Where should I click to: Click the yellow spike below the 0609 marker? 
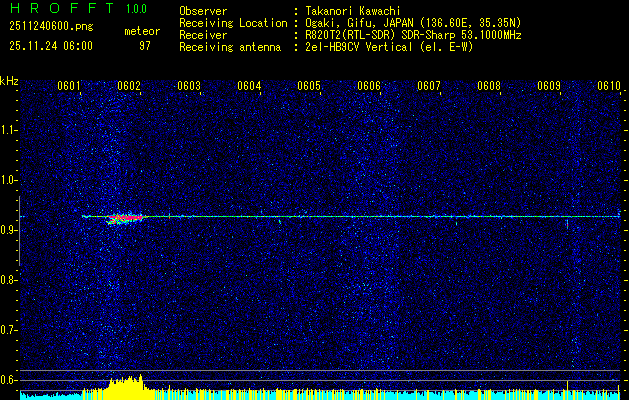(567, 389)
